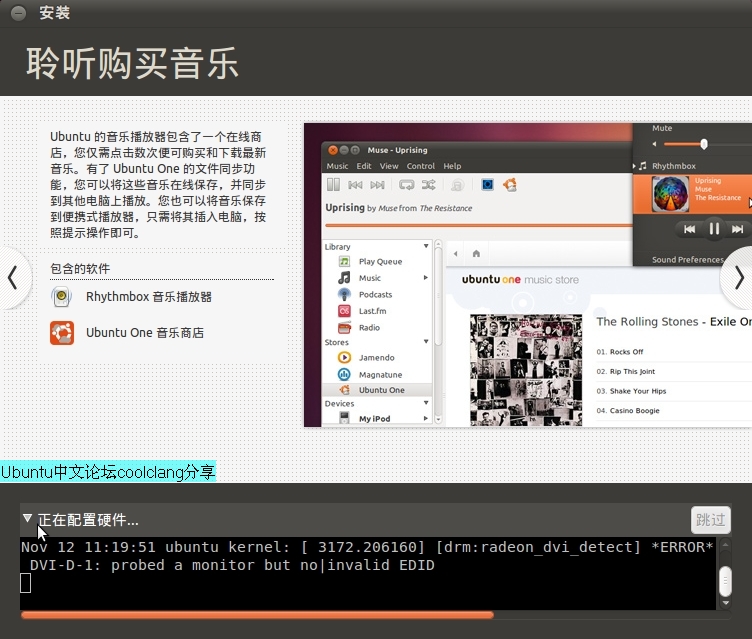Click previous track in the sound menu

pyautogui.click(x=689, y=229)
